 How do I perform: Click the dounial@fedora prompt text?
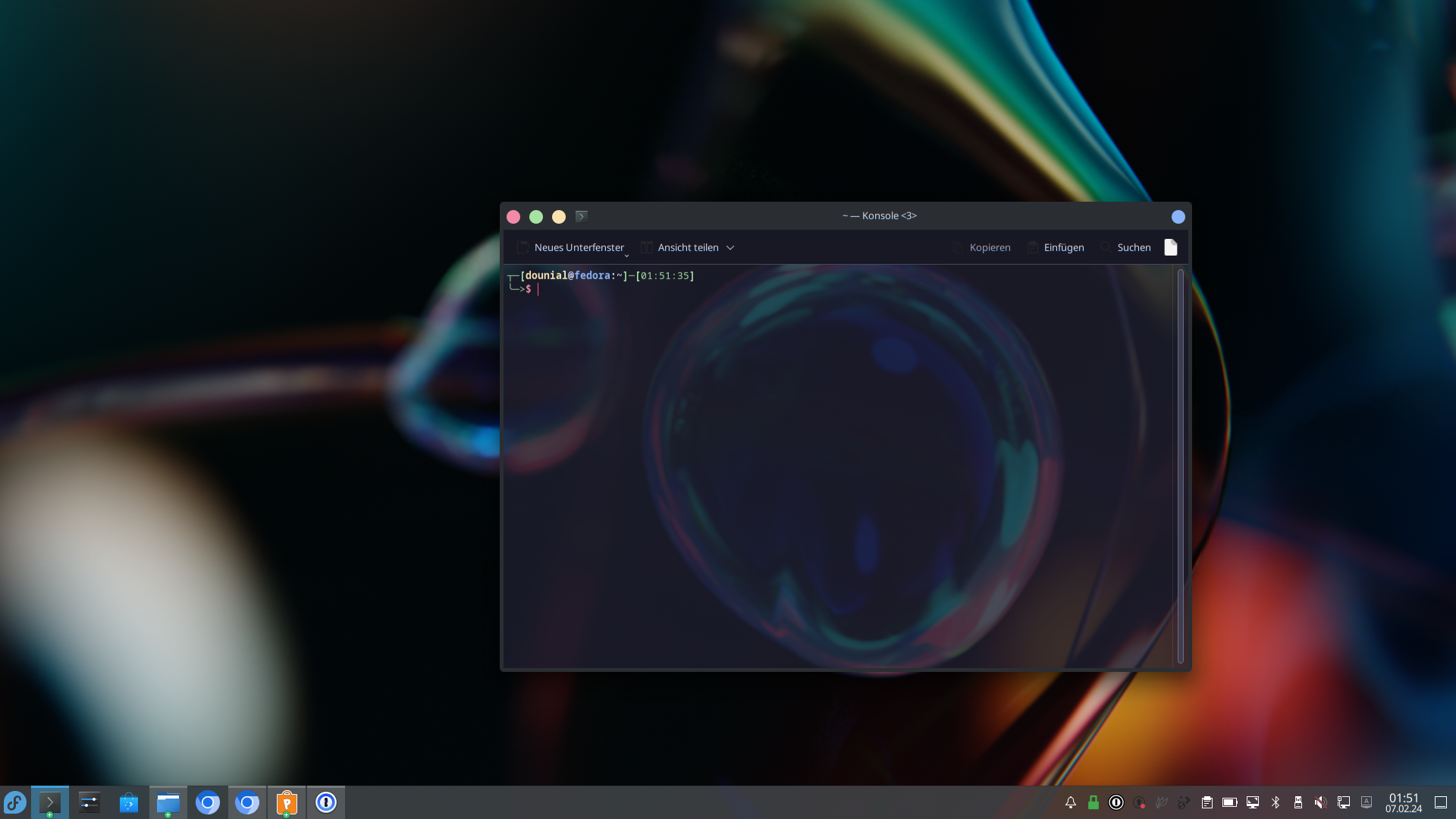(x=568, y=275)
